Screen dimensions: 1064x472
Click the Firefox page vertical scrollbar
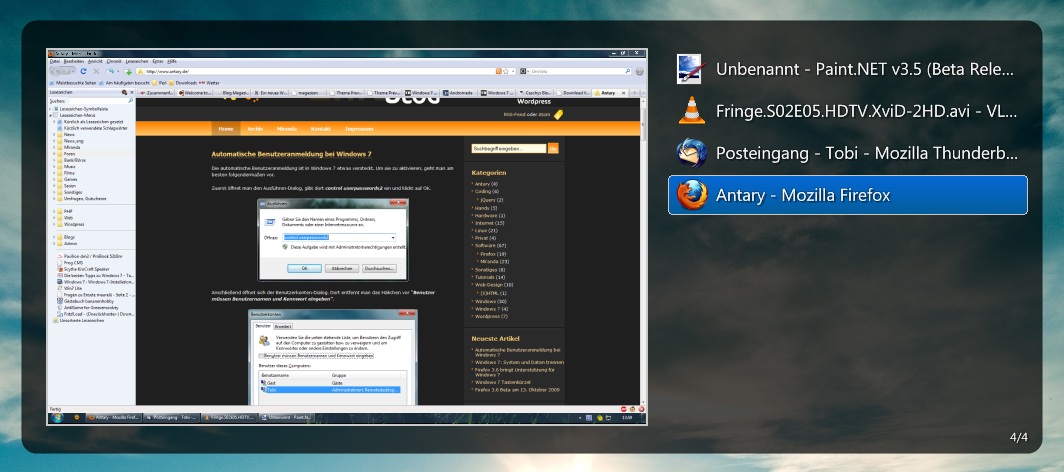coord(642,254)
